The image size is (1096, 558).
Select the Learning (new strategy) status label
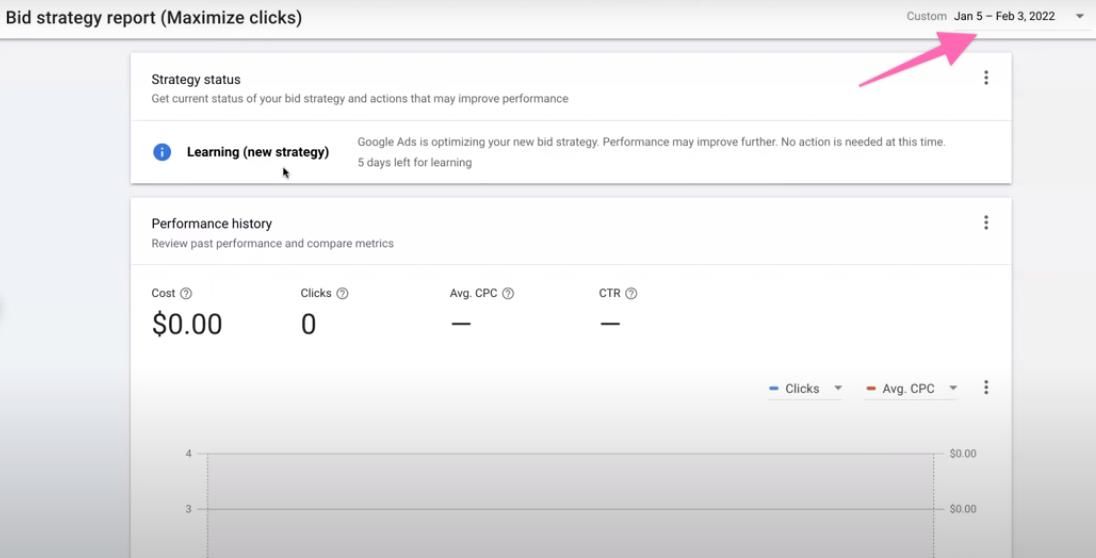258,152
